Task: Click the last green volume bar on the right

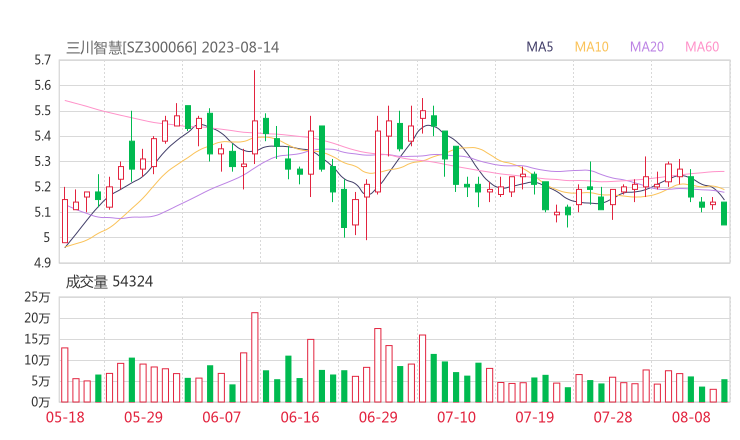Action: click(x=724, y=391)
